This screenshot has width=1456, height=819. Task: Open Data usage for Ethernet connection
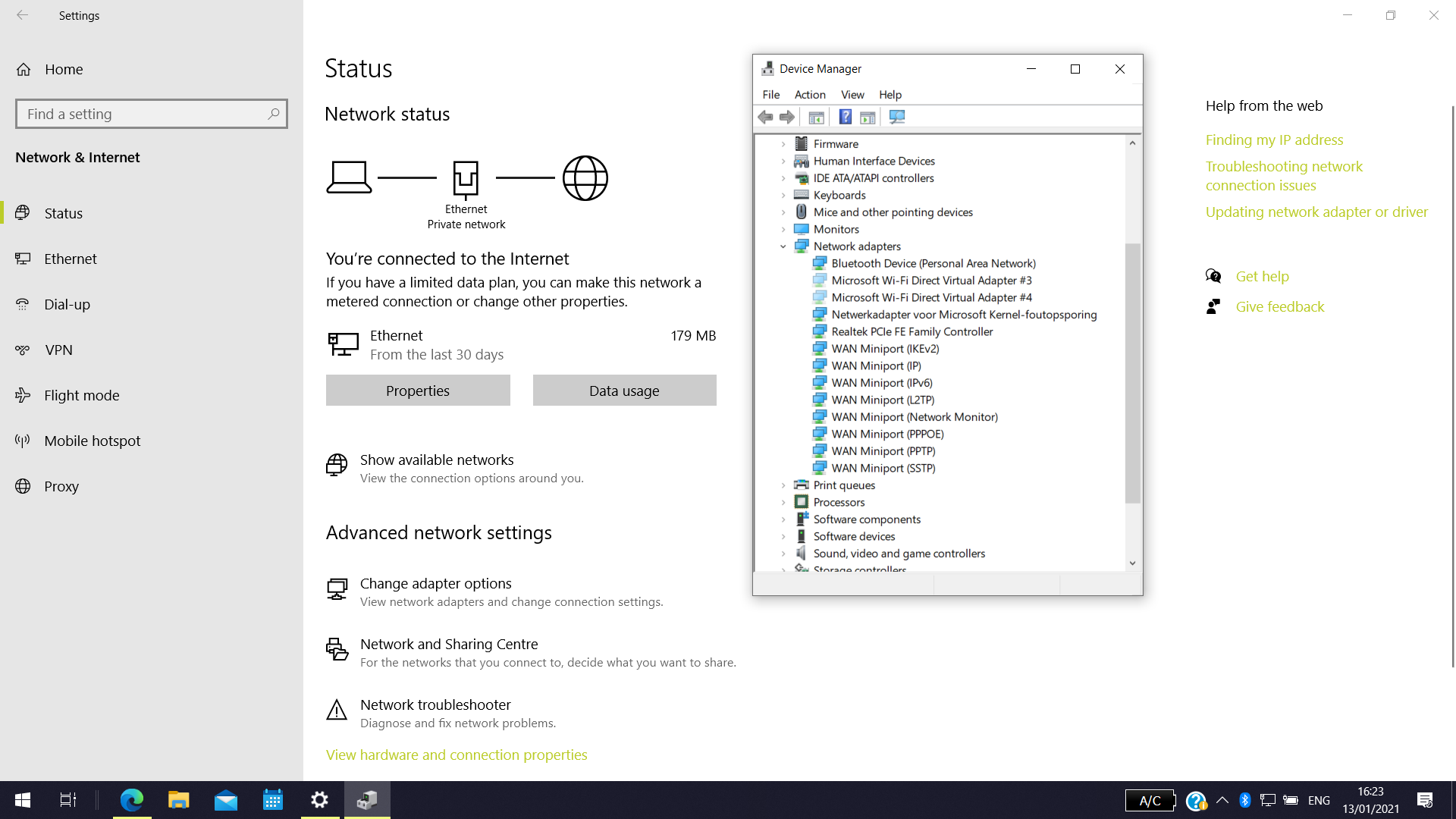coord(624,390)
